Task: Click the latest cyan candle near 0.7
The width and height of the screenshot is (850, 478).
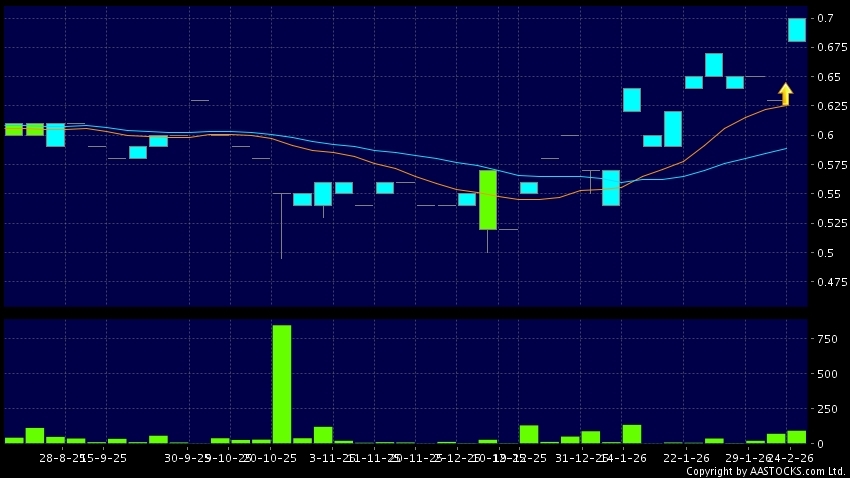Action: pos(797,30)
